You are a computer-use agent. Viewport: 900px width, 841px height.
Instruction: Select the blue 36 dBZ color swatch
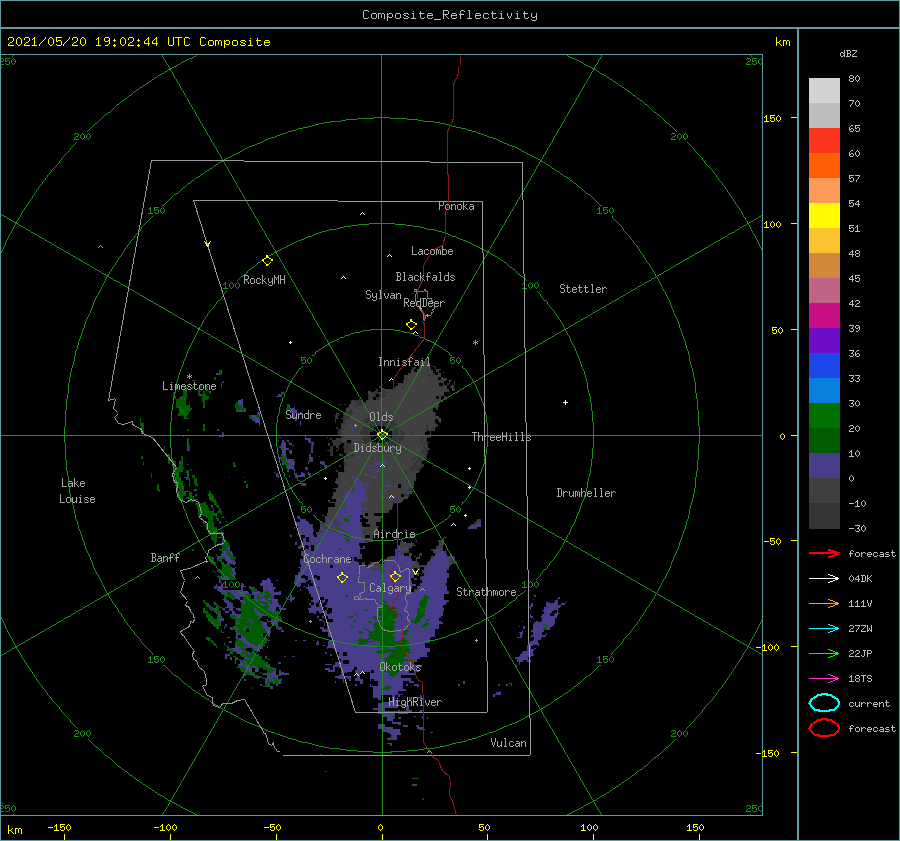[x=824, y=366]
